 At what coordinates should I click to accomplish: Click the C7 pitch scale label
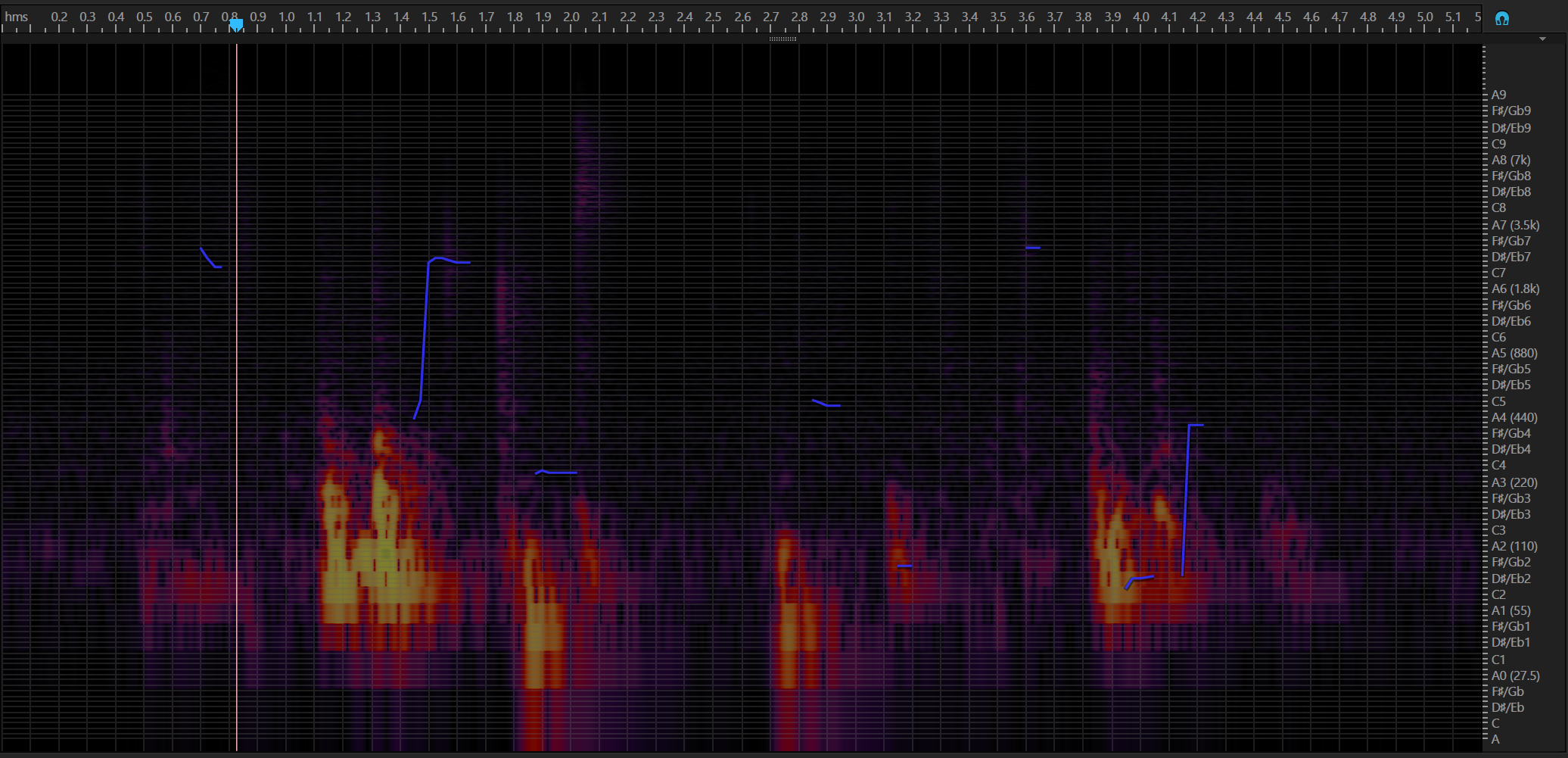click(x=1498, y=273)
